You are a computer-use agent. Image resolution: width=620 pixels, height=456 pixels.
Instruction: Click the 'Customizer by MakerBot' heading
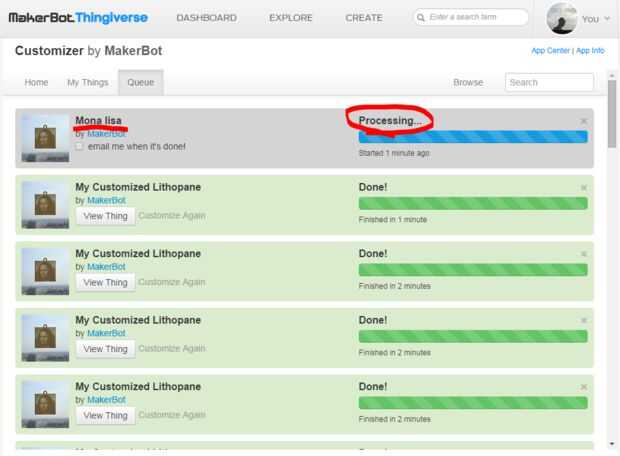(x=89, y=51)
